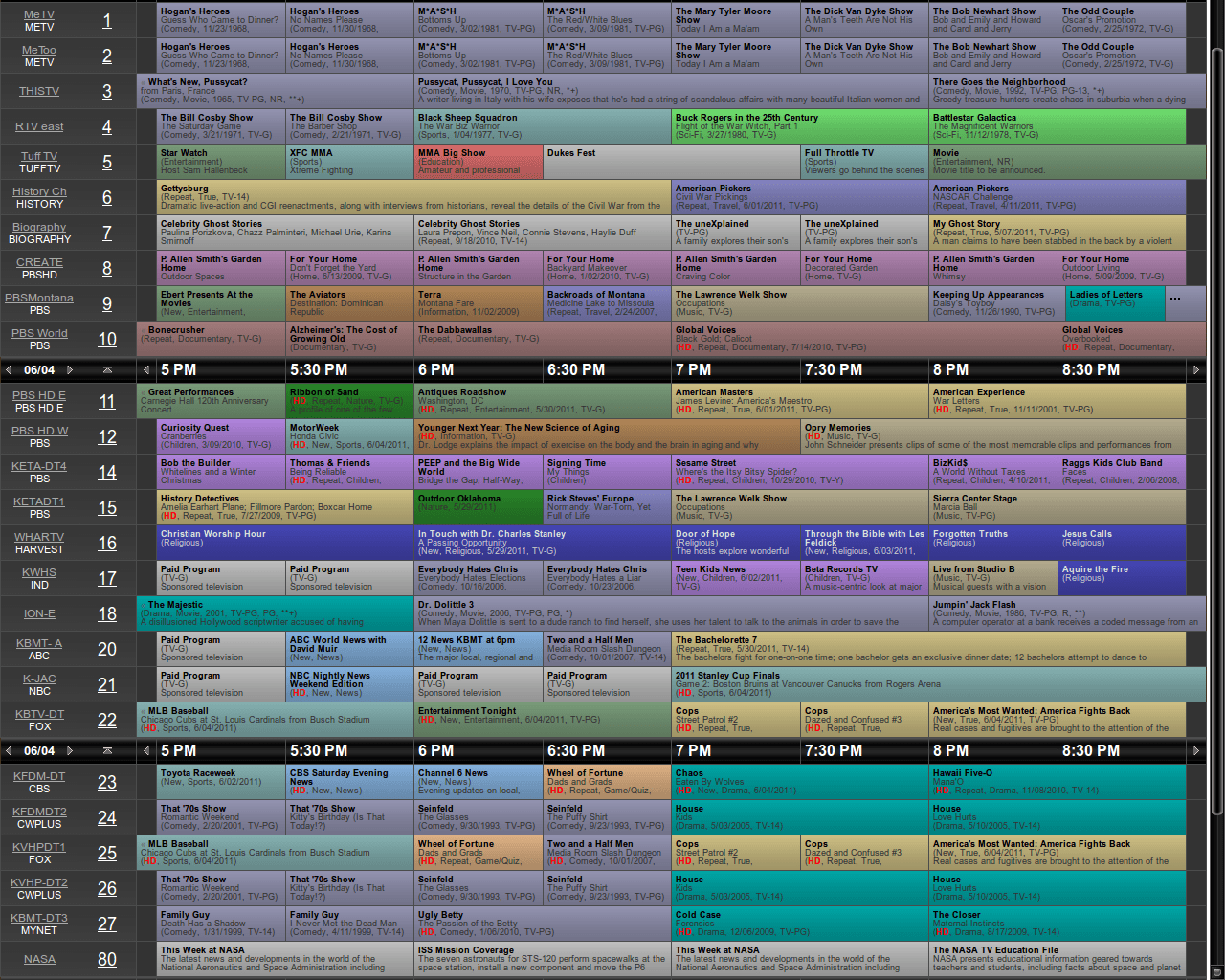Select 8 PM header above channel 23
Screen dimensions: 1225x980
click(x=993, y=750)
